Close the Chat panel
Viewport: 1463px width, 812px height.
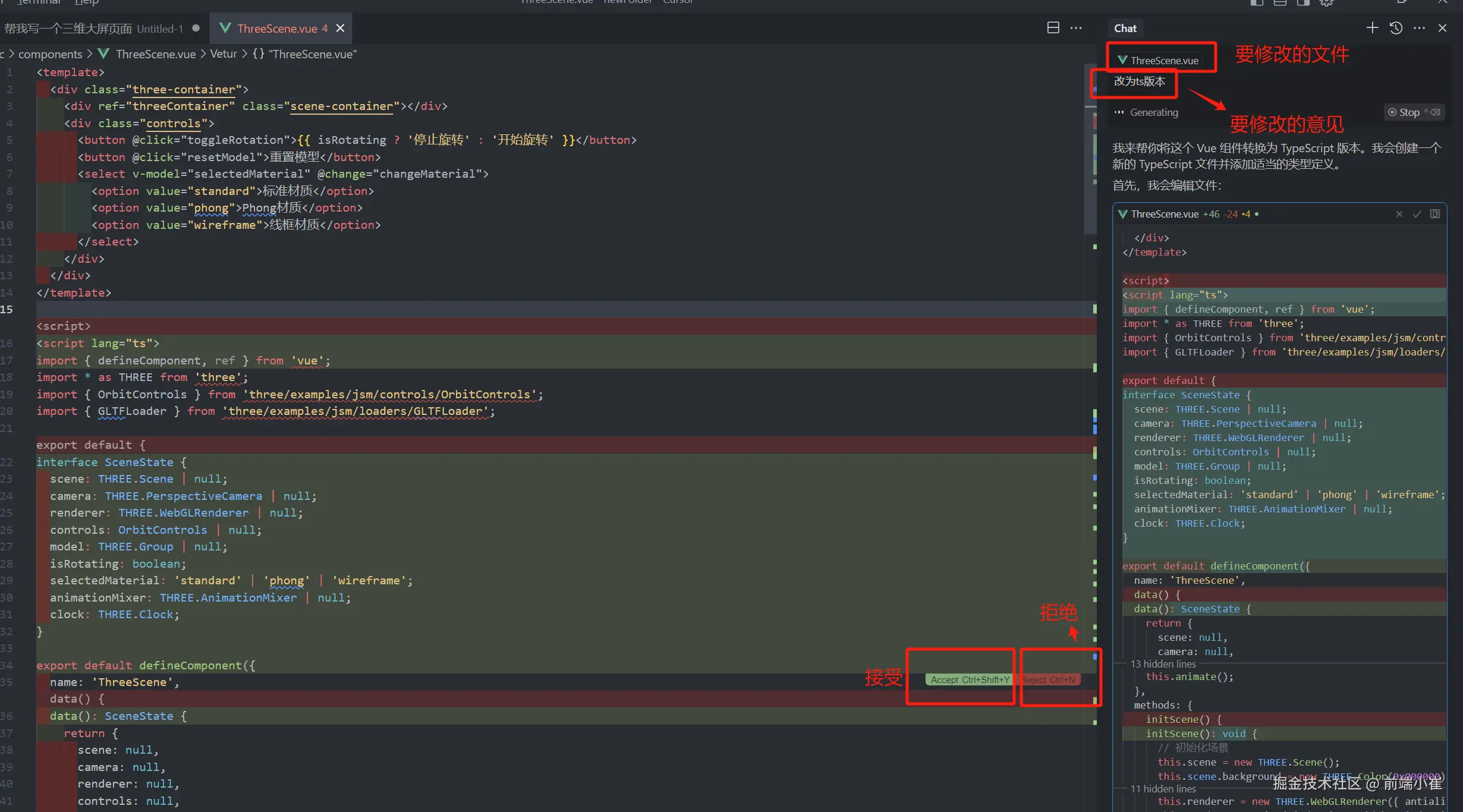click(x=1442, y=28)
